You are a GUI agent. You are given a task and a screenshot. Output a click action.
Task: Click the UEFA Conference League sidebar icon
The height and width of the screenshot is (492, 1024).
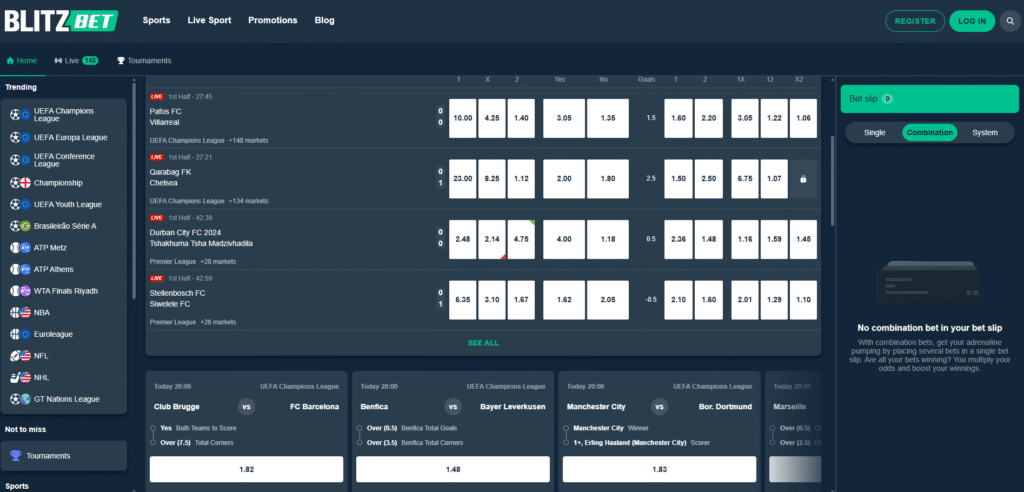pos(21,161)
